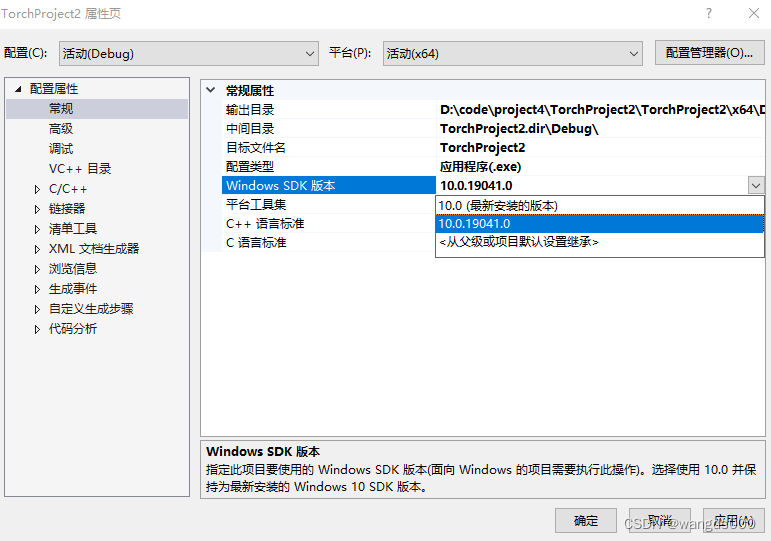Expand the 代码分析 node arrow
771x541 pixels.
pyautogui.click(x=37, y=329)
